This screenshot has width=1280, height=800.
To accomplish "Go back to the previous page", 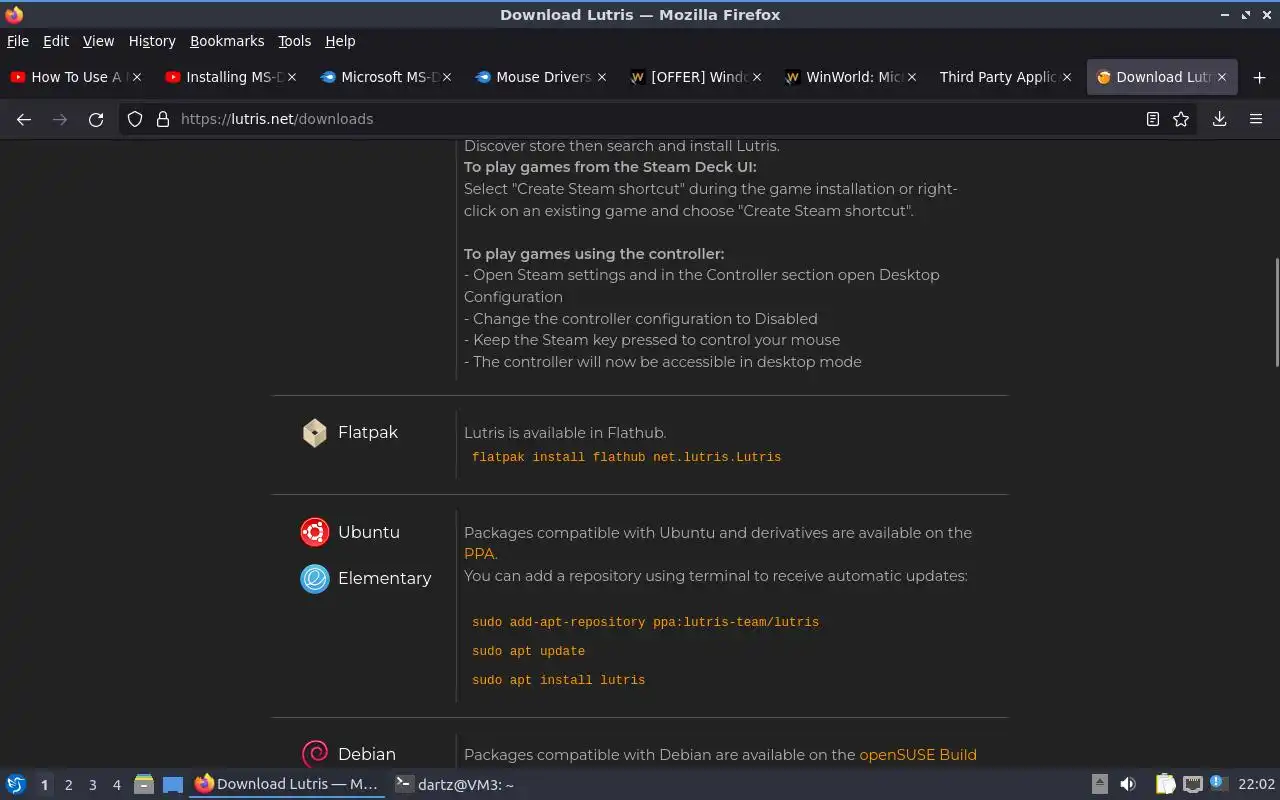I will tap(24, 119).
